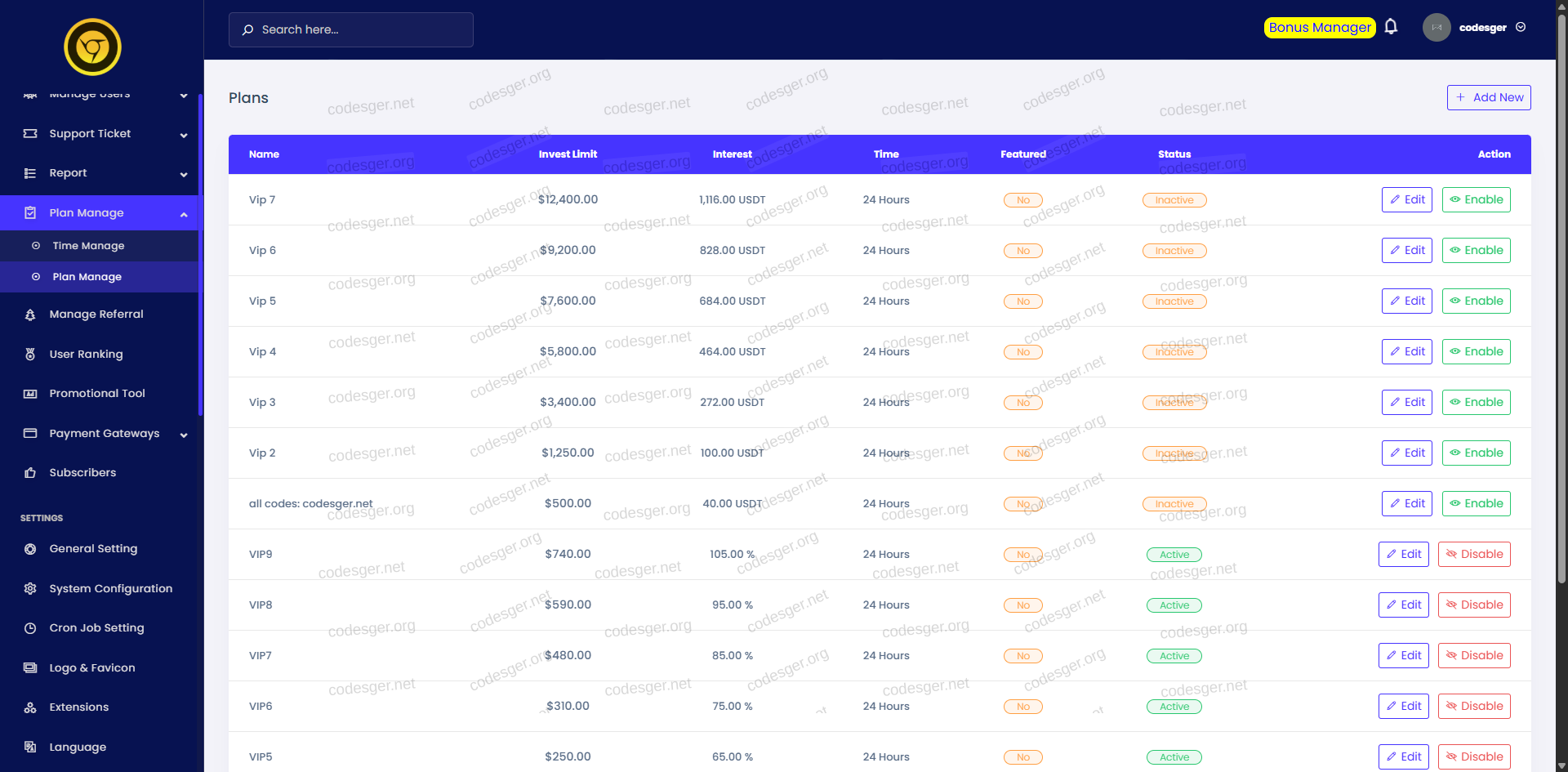
Task: Enable the Vip 7 plan
Action: [1476, 199]
